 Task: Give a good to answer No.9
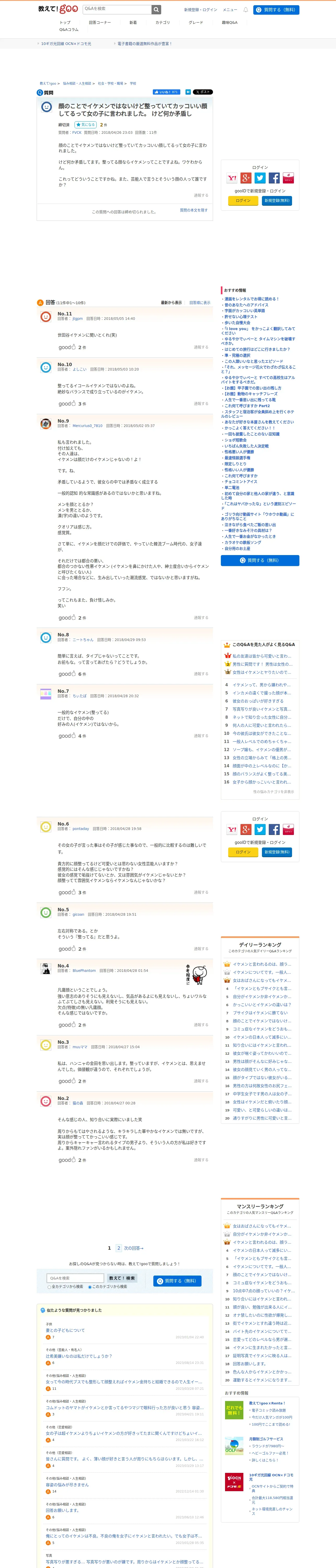(x=67, y=618)
